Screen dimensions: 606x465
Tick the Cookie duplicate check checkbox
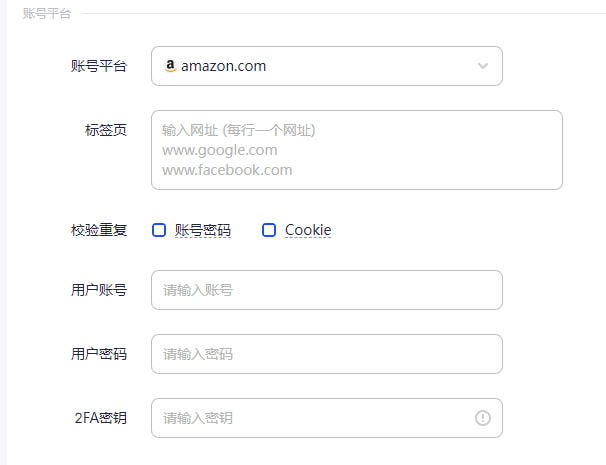269,230
